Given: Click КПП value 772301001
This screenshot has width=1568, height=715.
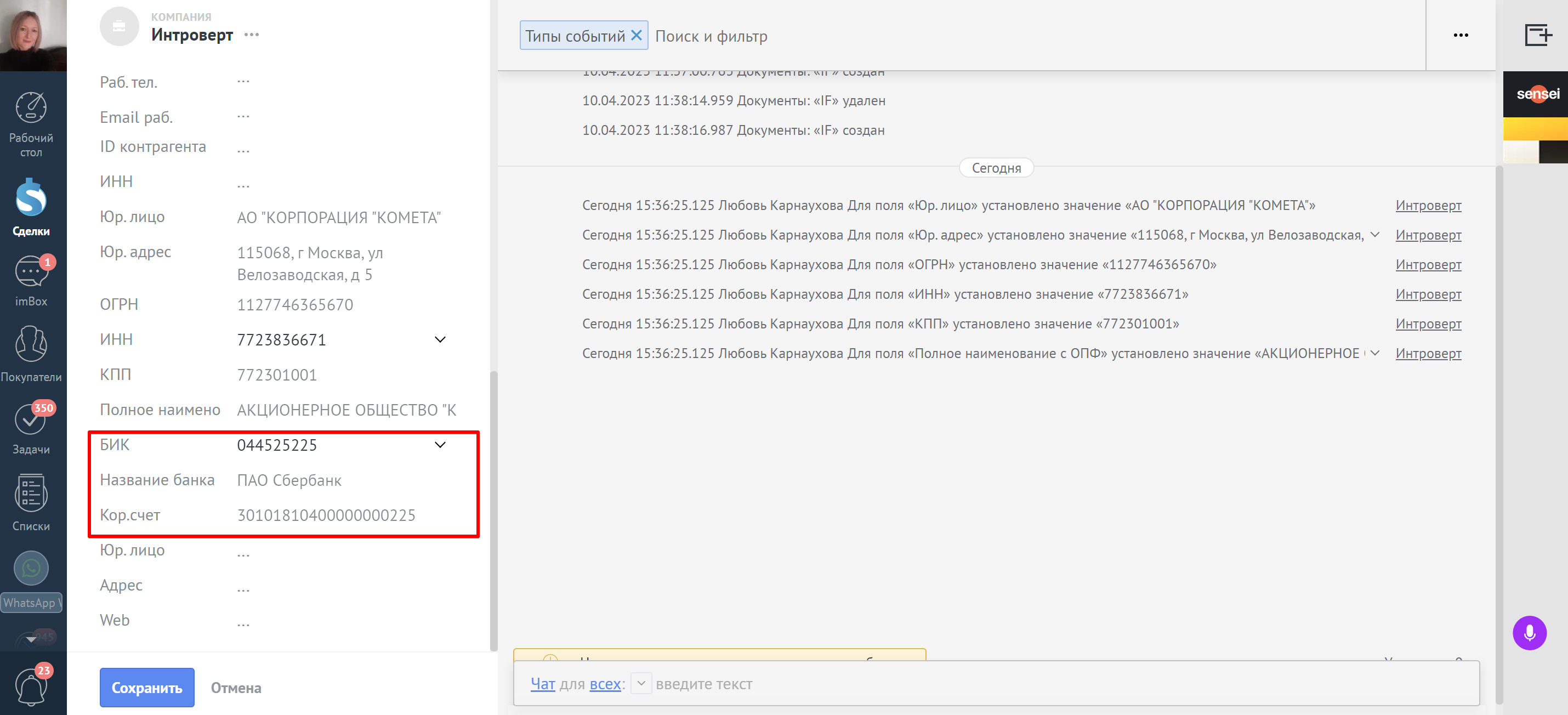Looking at the screenshot, I should (x=277, y=375).
